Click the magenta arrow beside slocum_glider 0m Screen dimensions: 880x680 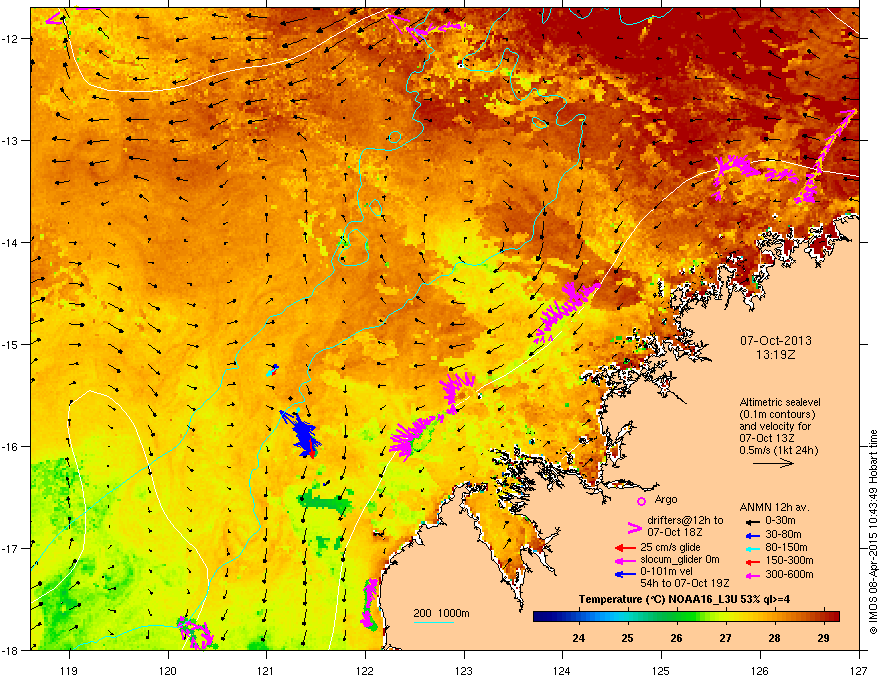[x=624, y=560]
